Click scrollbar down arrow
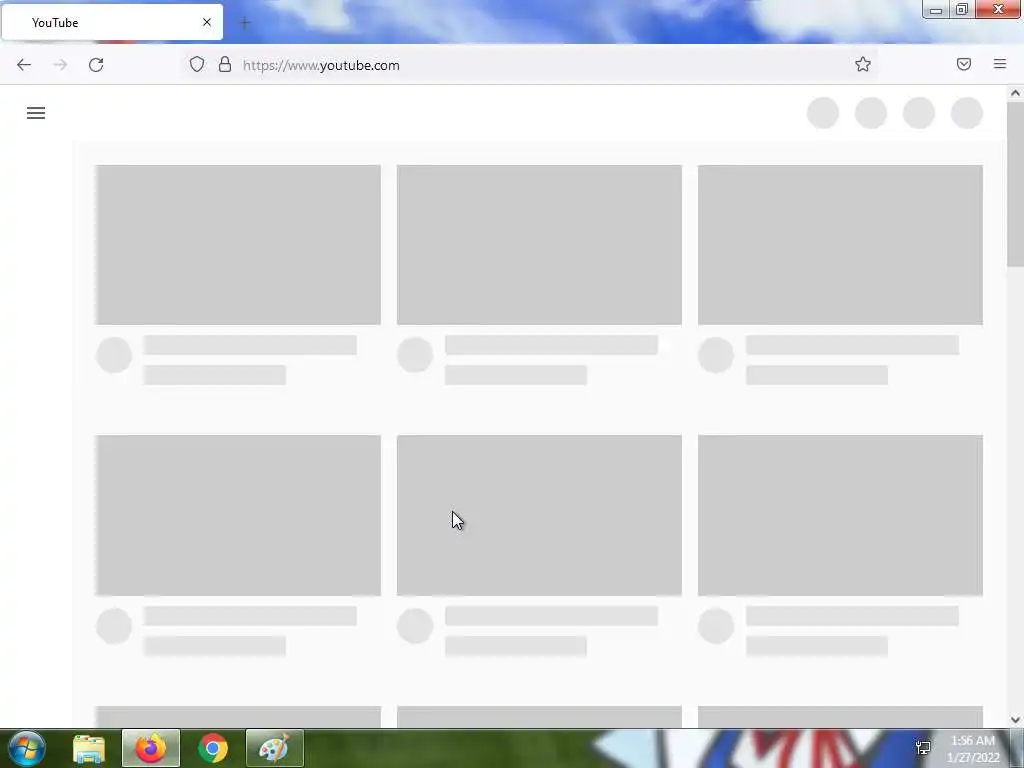This screenshot has width=1024, height=768. coord(1015,720)
